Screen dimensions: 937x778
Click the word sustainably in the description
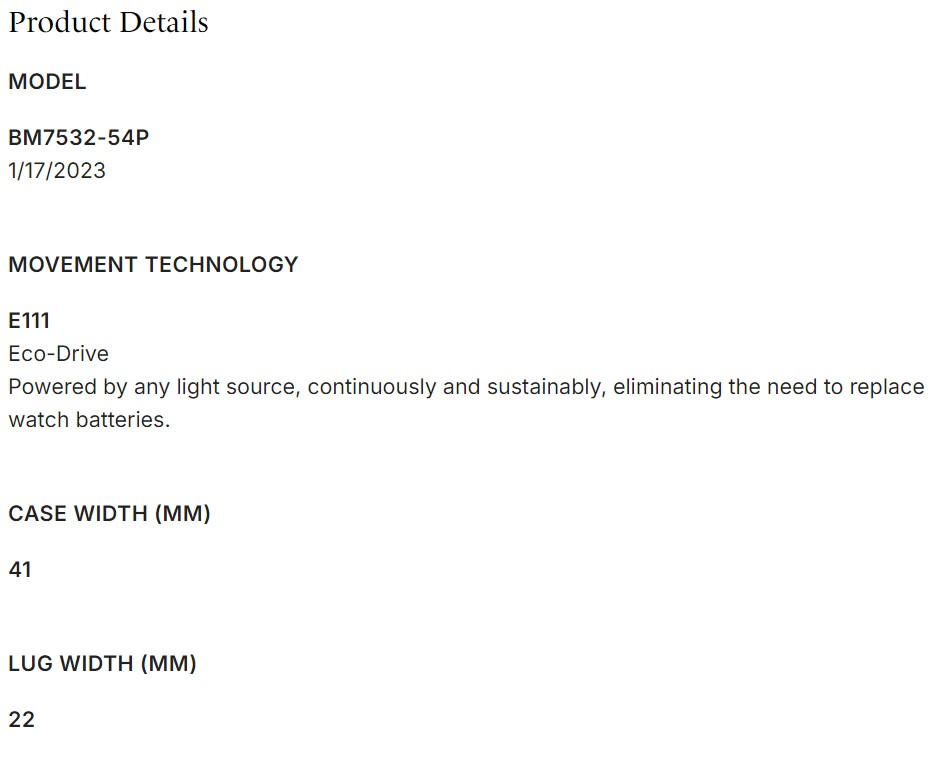point(547,387)
